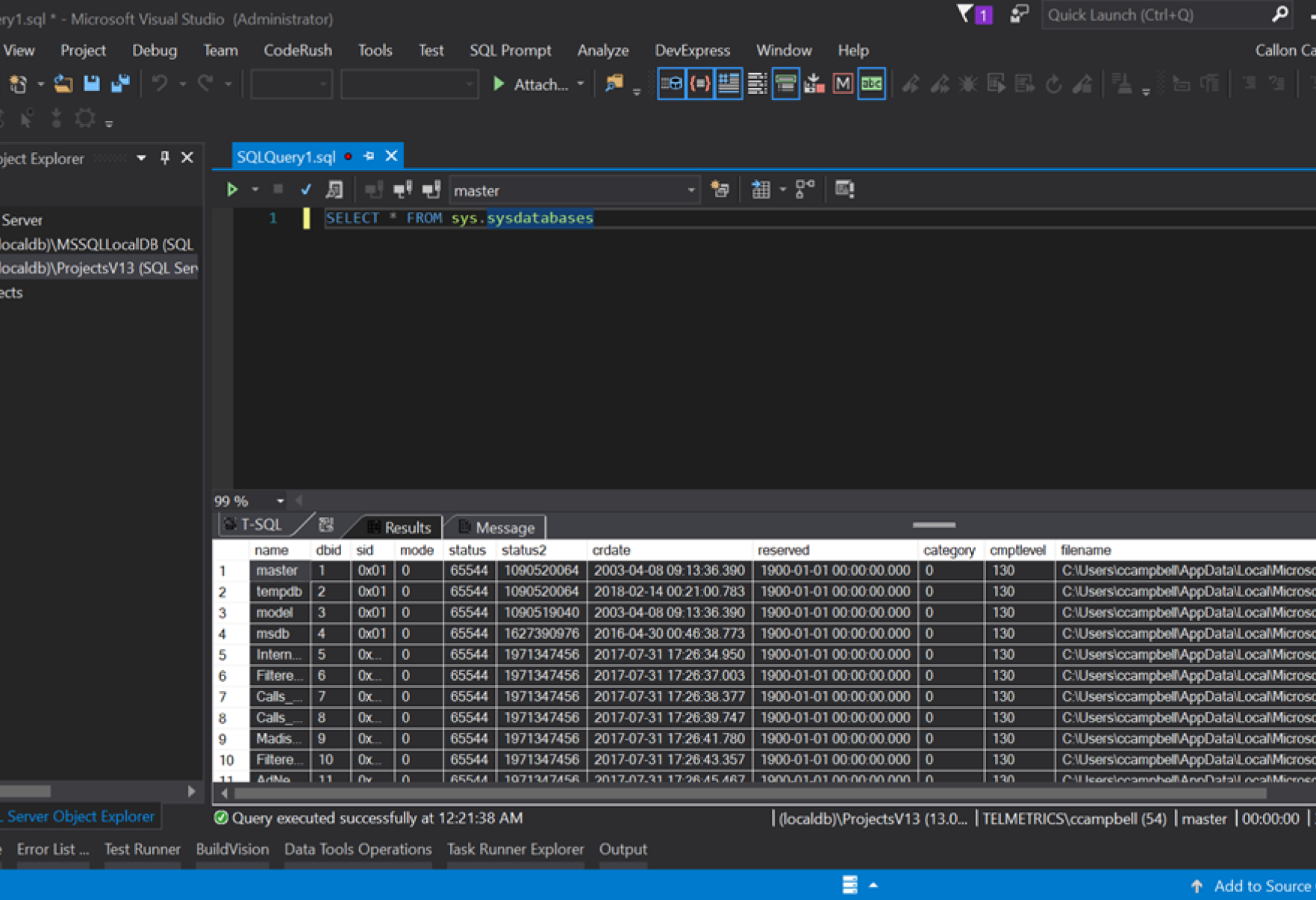Save the current file with disk icon
Image resolution: width=1316 pixels, height=900 pixels.
click(92, 84)
